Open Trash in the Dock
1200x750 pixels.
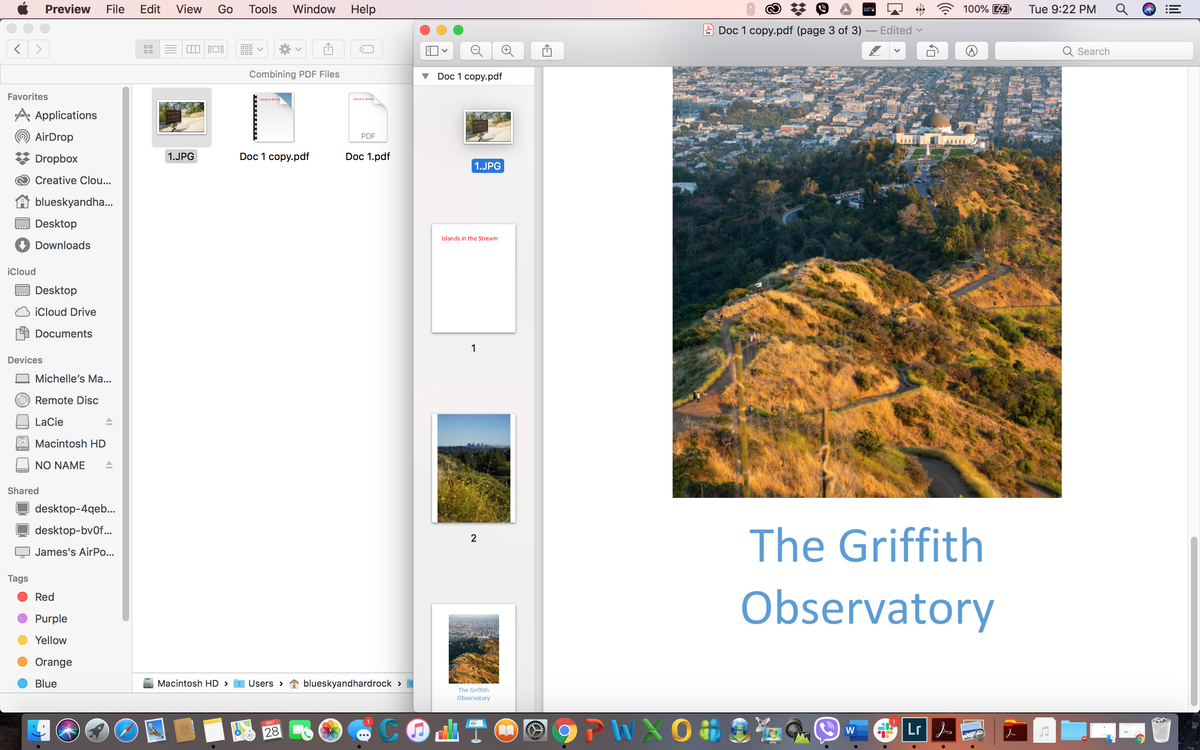coord(1161,731)
